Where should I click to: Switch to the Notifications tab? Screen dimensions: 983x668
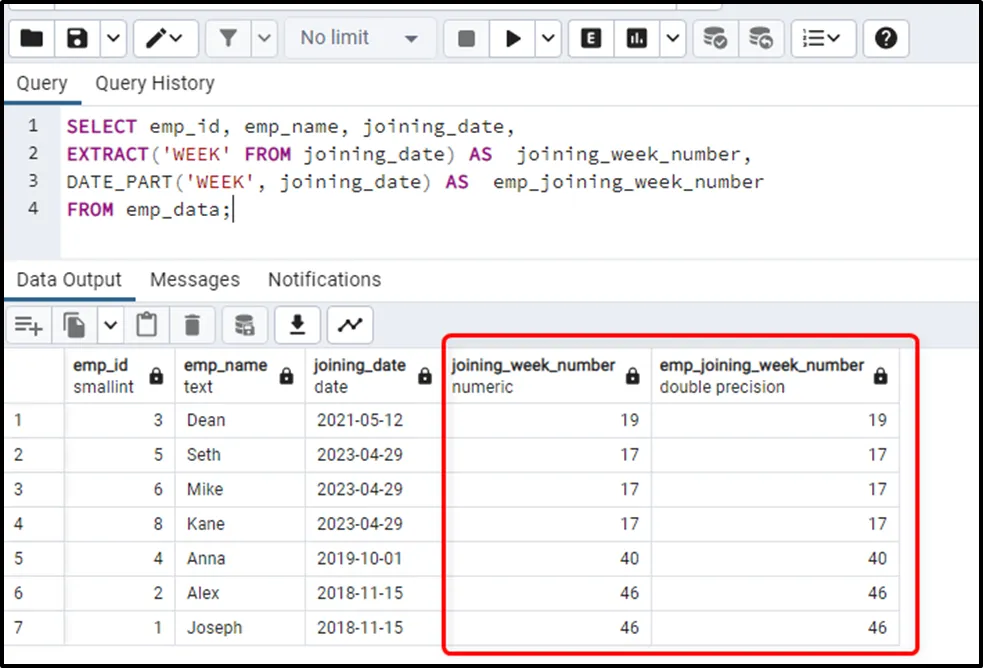point(324,280)
